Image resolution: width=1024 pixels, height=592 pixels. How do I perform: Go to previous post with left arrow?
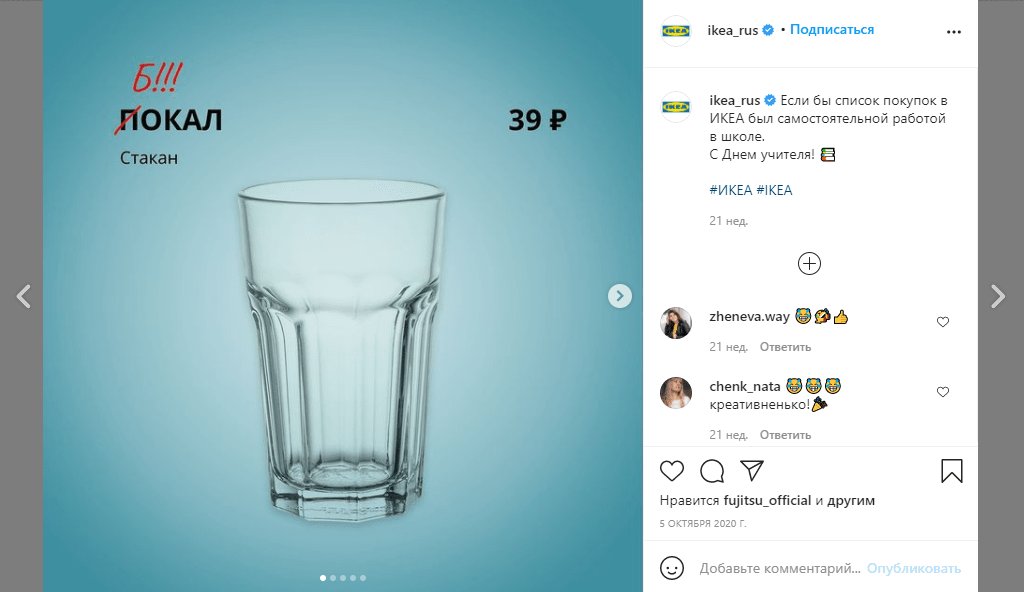coord(25,296)
